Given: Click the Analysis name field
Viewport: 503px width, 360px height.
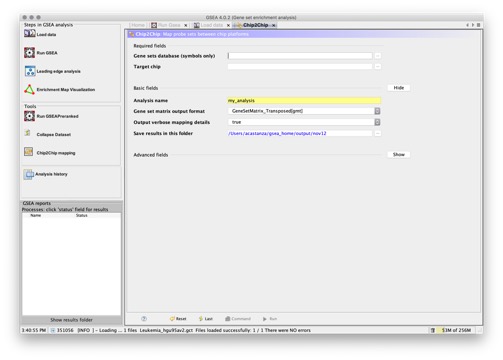Looking at the screenshot, I should pyautogui.click(x=304, y=100).
